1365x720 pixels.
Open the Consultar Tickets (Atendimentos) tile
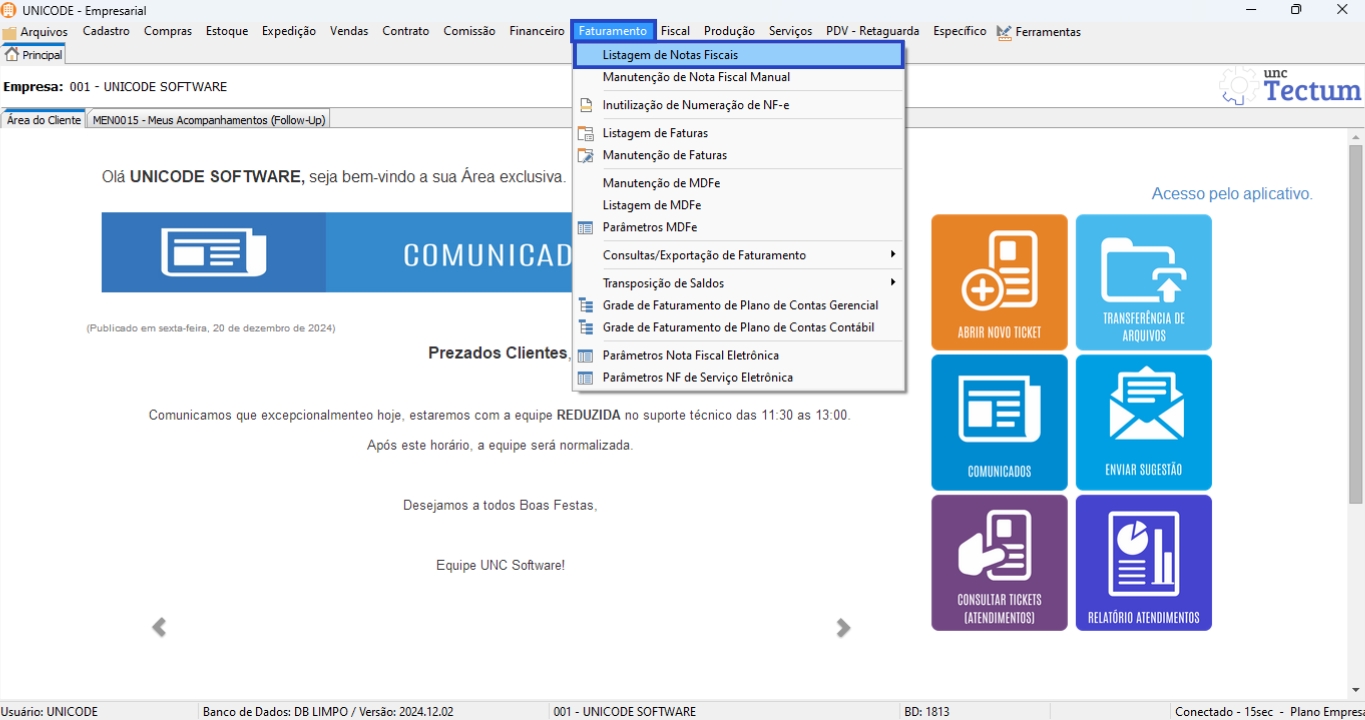pyautogui.click(x=999, y=562)
